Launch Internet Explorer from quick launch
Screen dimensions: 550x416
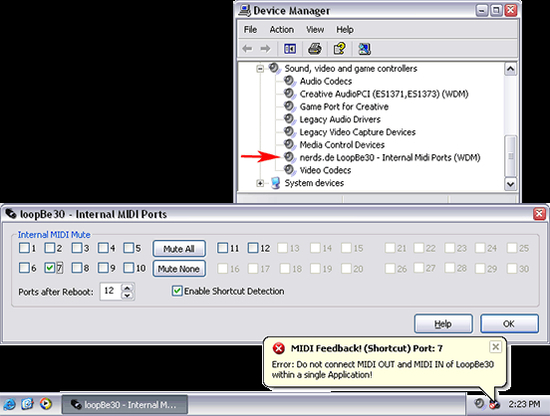point(9,404)
